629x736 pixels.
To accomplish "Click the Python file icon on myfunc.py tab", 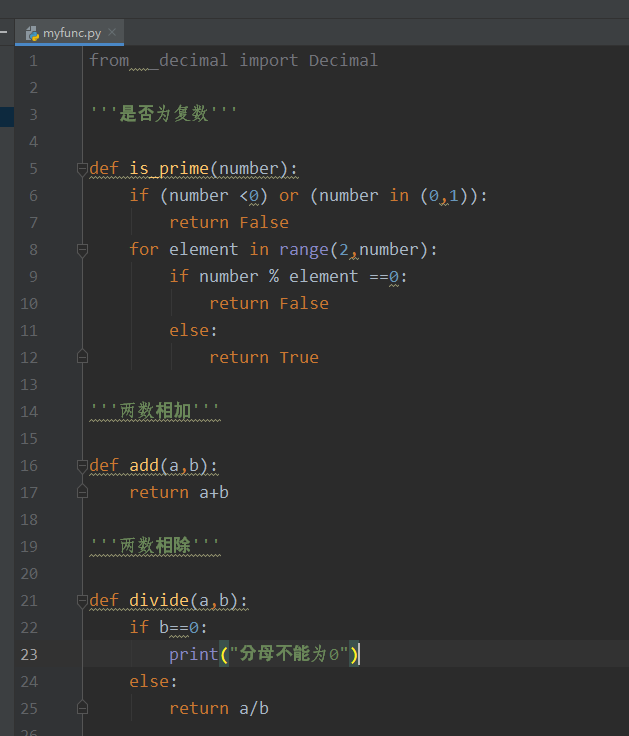I will click(32, 33).
